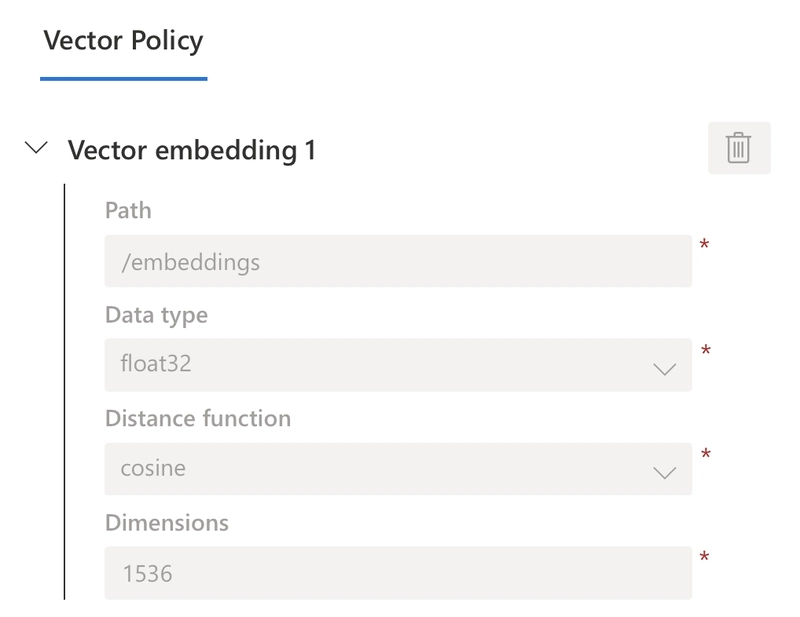The height and width of the screenshot is (617, 800).
Task: Click the chevron arrow in Data type box
Action: pos(664,369)
